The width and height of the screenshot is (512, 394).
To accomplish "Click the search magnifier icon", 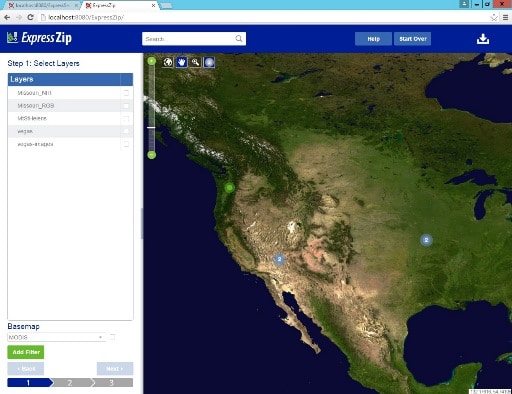I will [x=239, y=39].
